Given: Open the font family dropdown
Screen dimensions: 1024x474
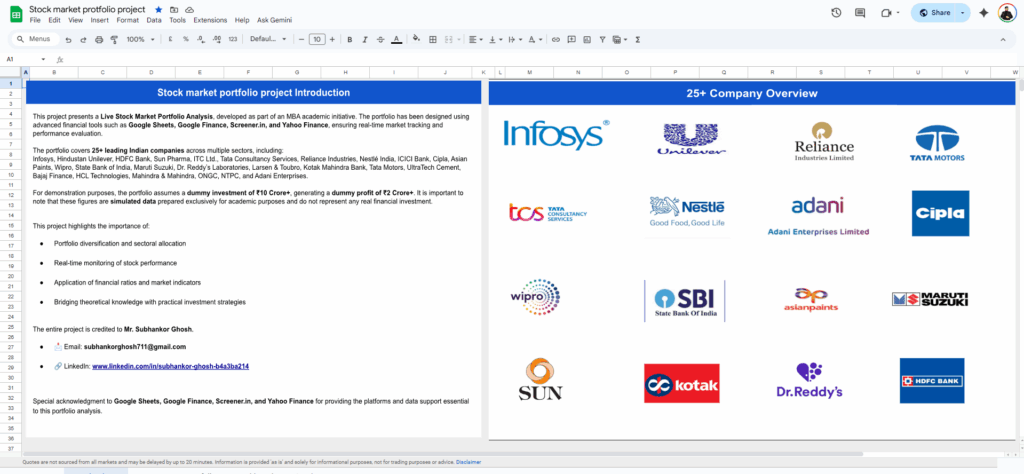Looking at the screenshot, I should point(267,39).
